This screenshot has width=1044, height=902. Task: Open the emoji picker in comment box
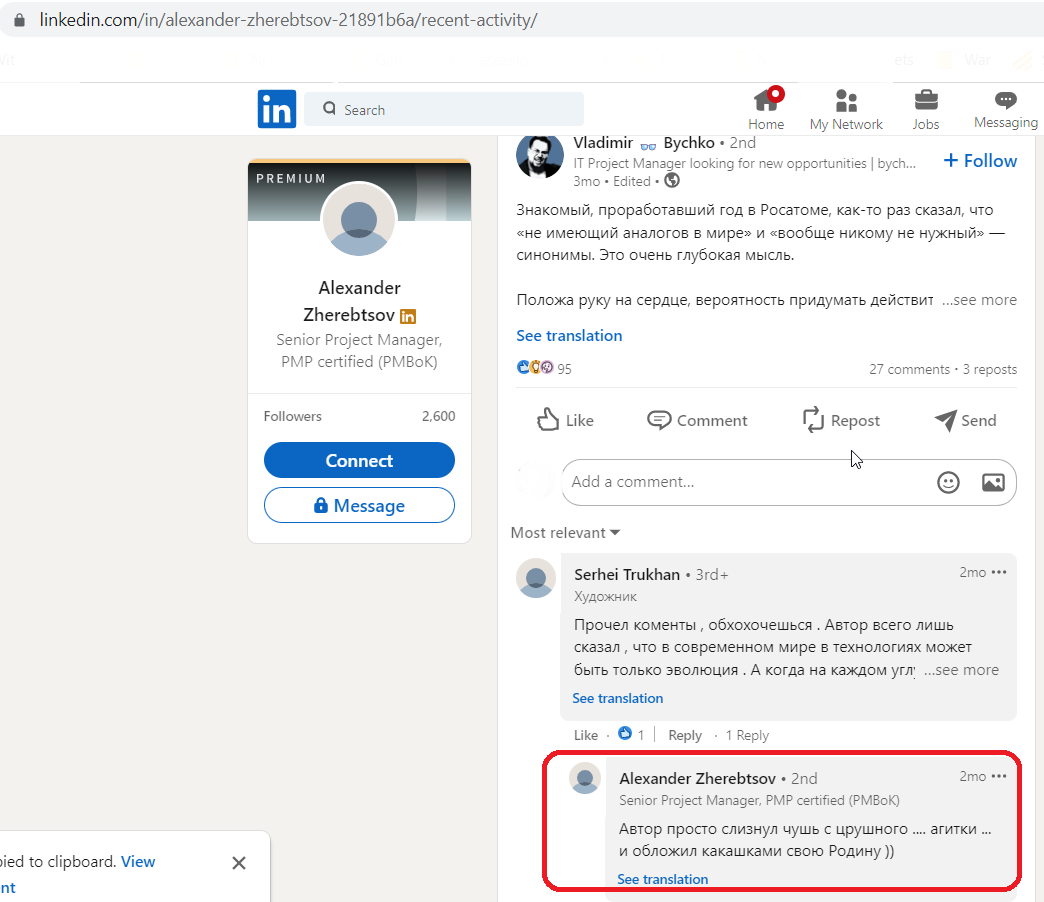(948, 482)
